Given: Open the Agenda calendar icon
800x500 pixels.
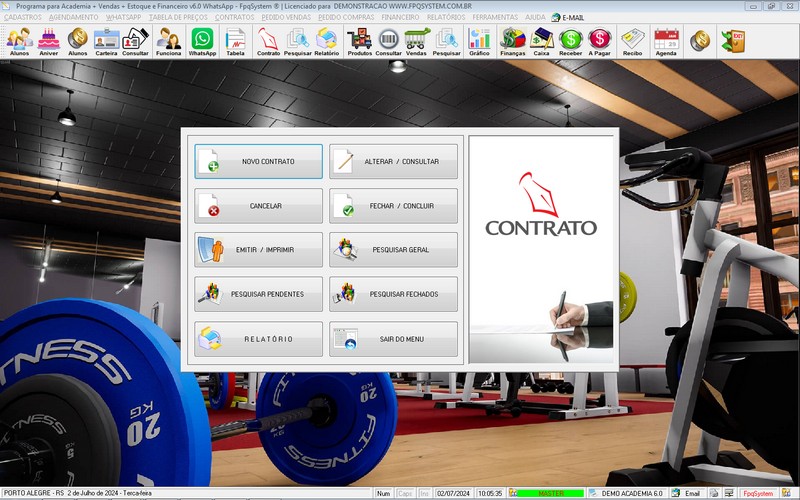Looking at the screenshot, I should 666,41.
